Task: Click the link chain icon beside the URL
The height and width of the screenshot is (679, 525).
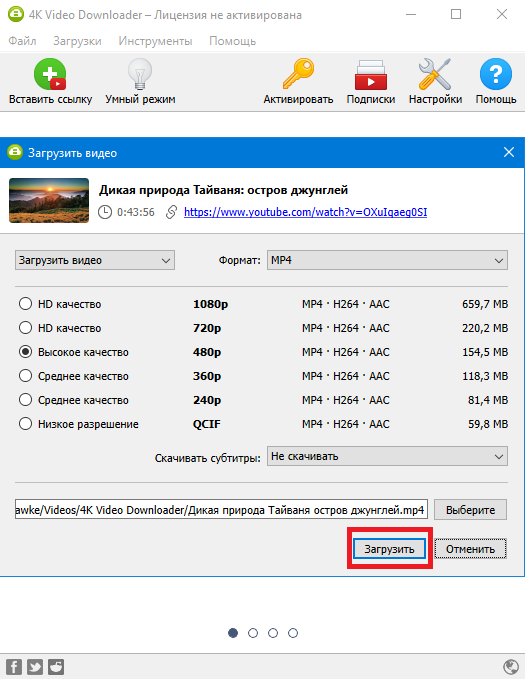Action: 171,212
